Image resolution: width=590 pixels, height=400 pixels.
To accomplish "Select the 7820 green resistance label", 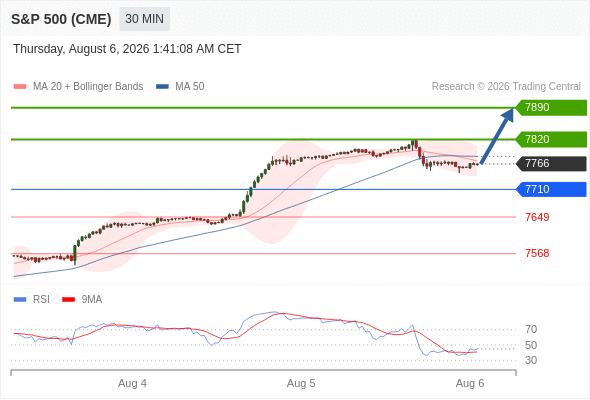I will (x=551, y=139).
